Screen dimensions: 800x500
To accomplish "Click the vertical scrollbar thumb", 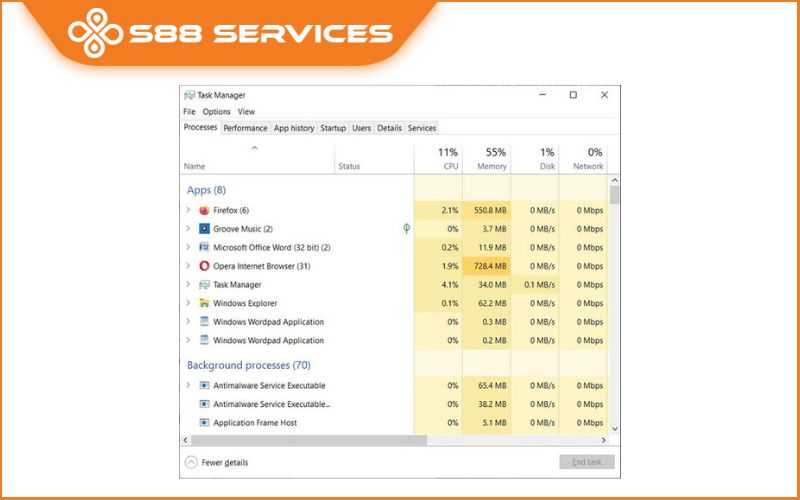I will (615, 195).
